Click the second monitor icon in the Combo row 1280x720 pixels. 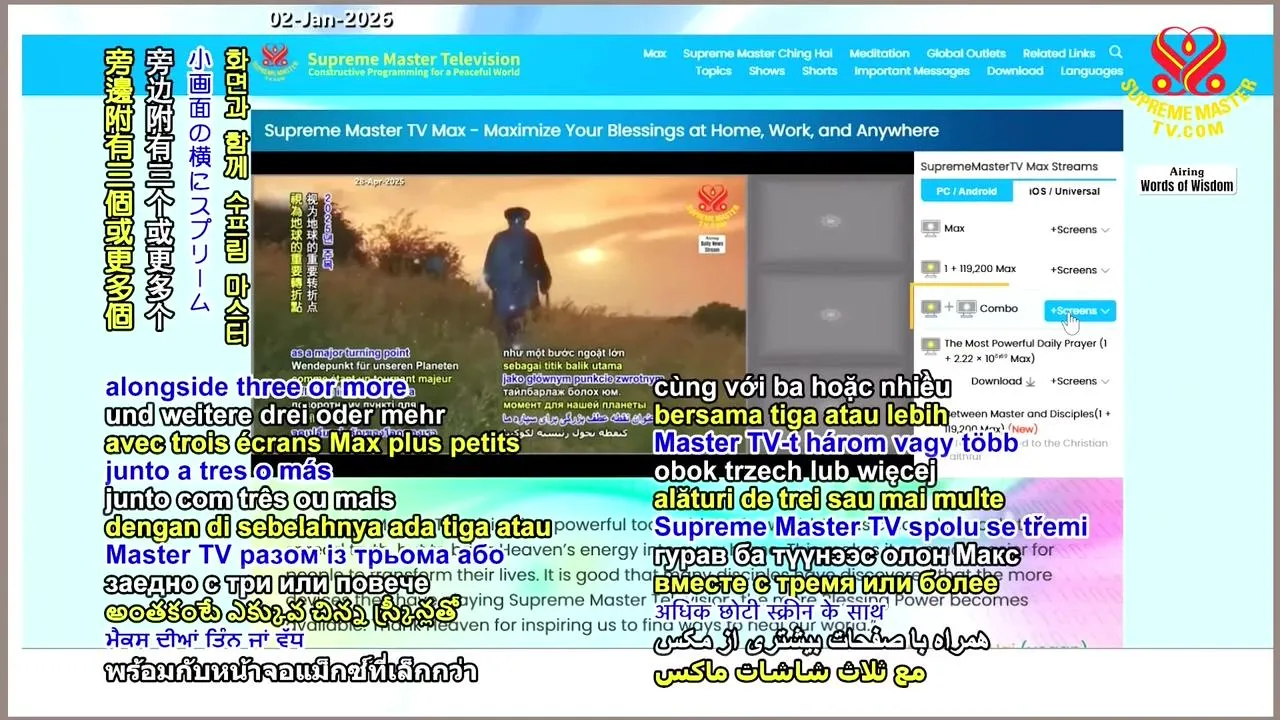tap(966, 309)
